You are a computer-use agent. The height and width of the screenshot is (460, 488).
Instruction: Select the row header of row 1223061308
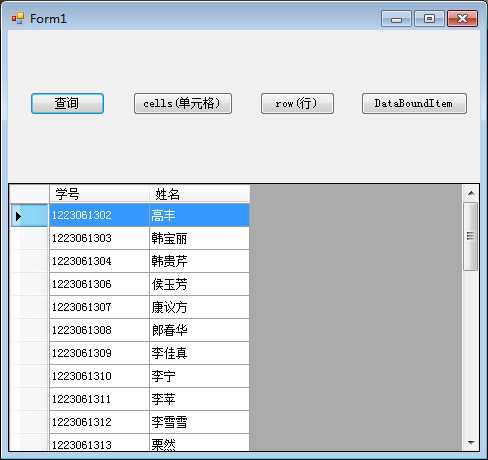30,330
